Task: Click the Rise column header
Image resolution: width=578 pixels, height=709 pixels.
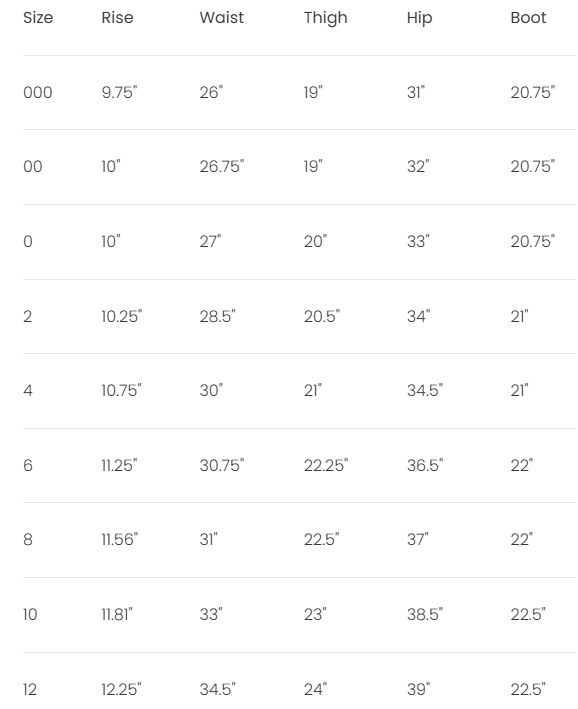Action: pos(117,18)
